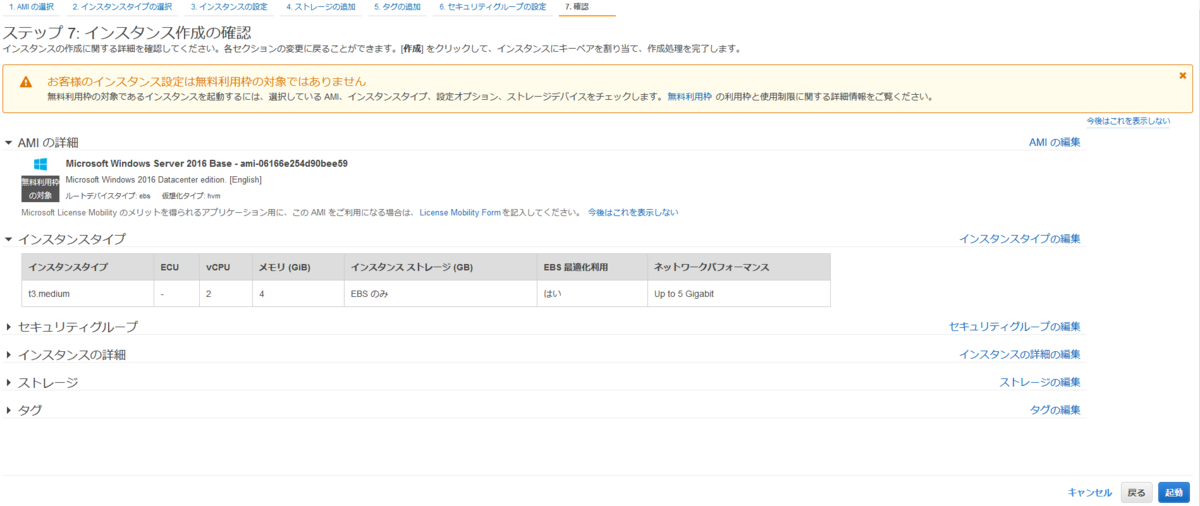The image size is (1200, 506).
Task: Click the t3.medium table cell
Action: [x=88, y=294]
